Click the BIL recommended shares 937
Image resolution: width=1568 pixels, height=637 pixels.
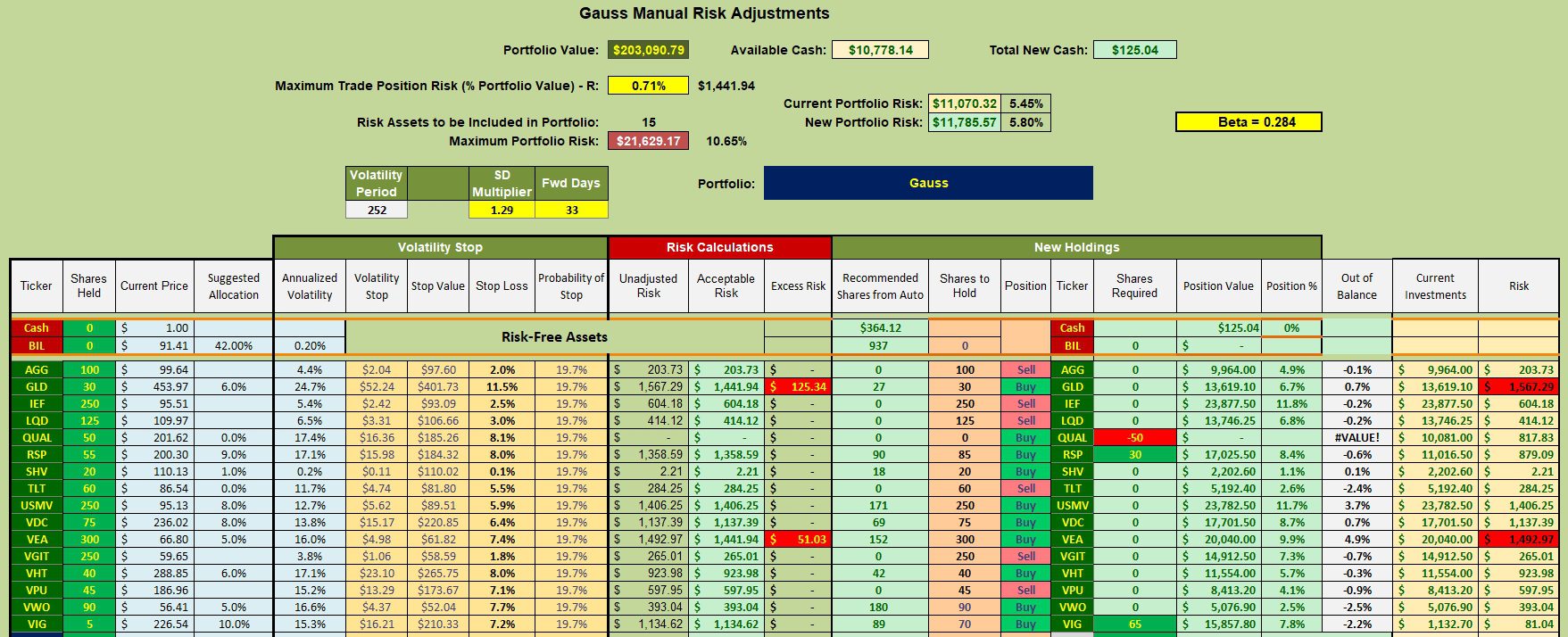880,345
